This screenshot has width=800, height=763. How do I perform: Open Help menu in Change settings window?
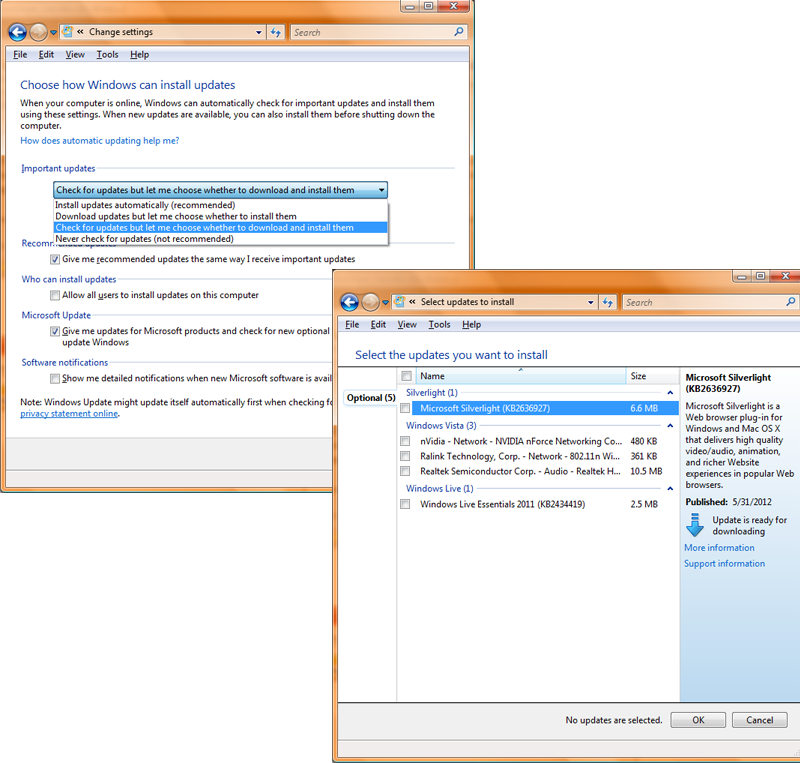tap(139, 55)
